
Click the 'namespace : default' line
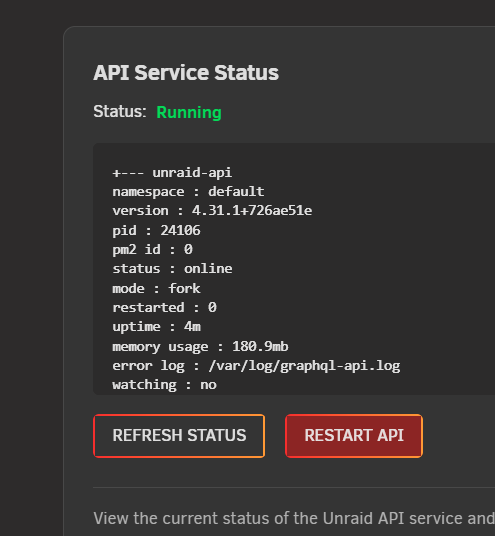point(188,192)
